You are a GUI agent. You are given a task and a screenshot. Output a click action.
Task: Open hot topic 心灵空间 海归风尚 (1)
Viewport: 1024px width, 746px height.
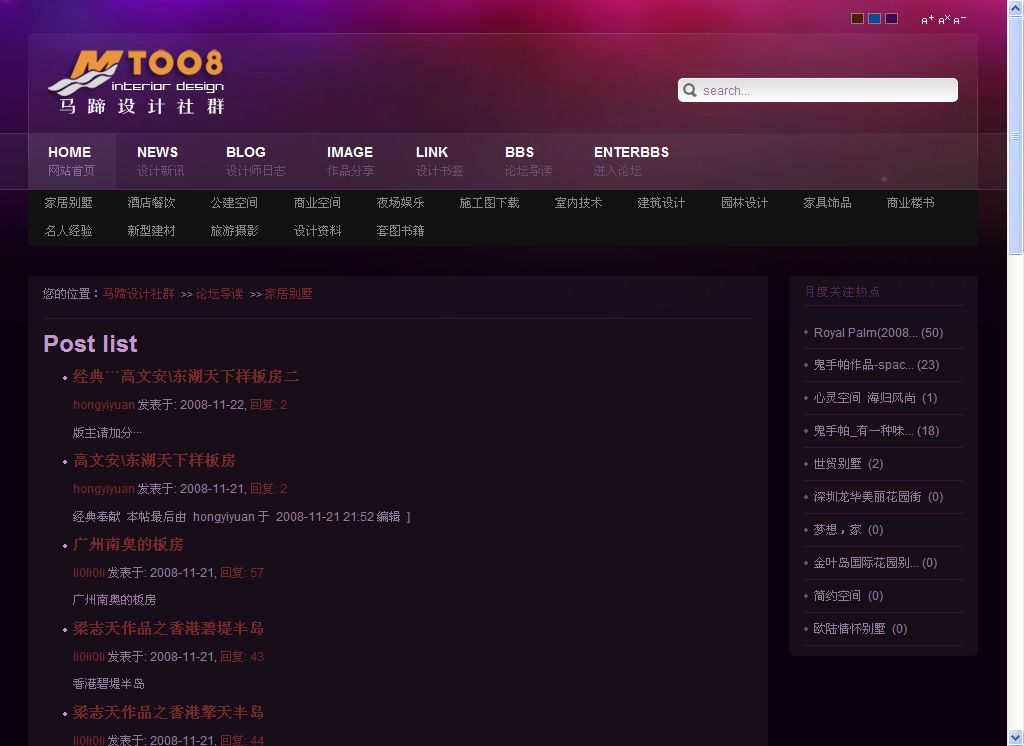click(x=875, y=398)
